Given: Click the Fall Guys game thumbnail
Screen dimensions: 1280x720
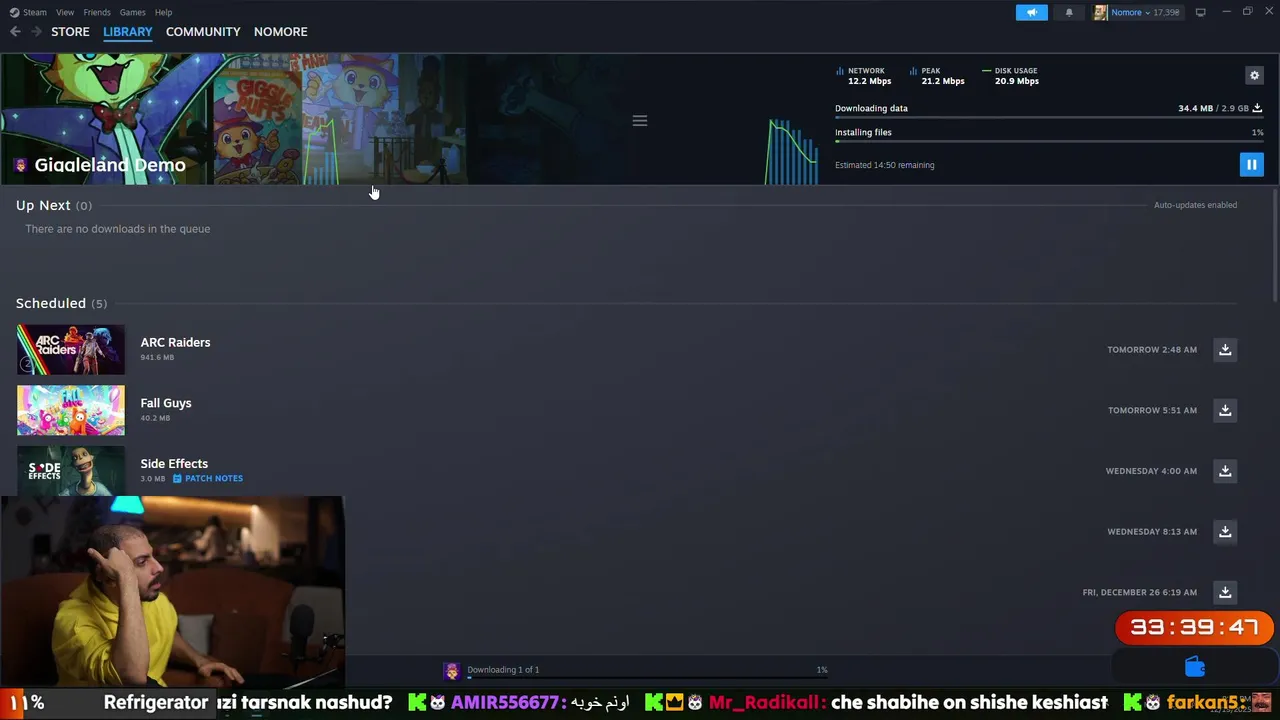Looking at the screenshot, I should [71, 410].
